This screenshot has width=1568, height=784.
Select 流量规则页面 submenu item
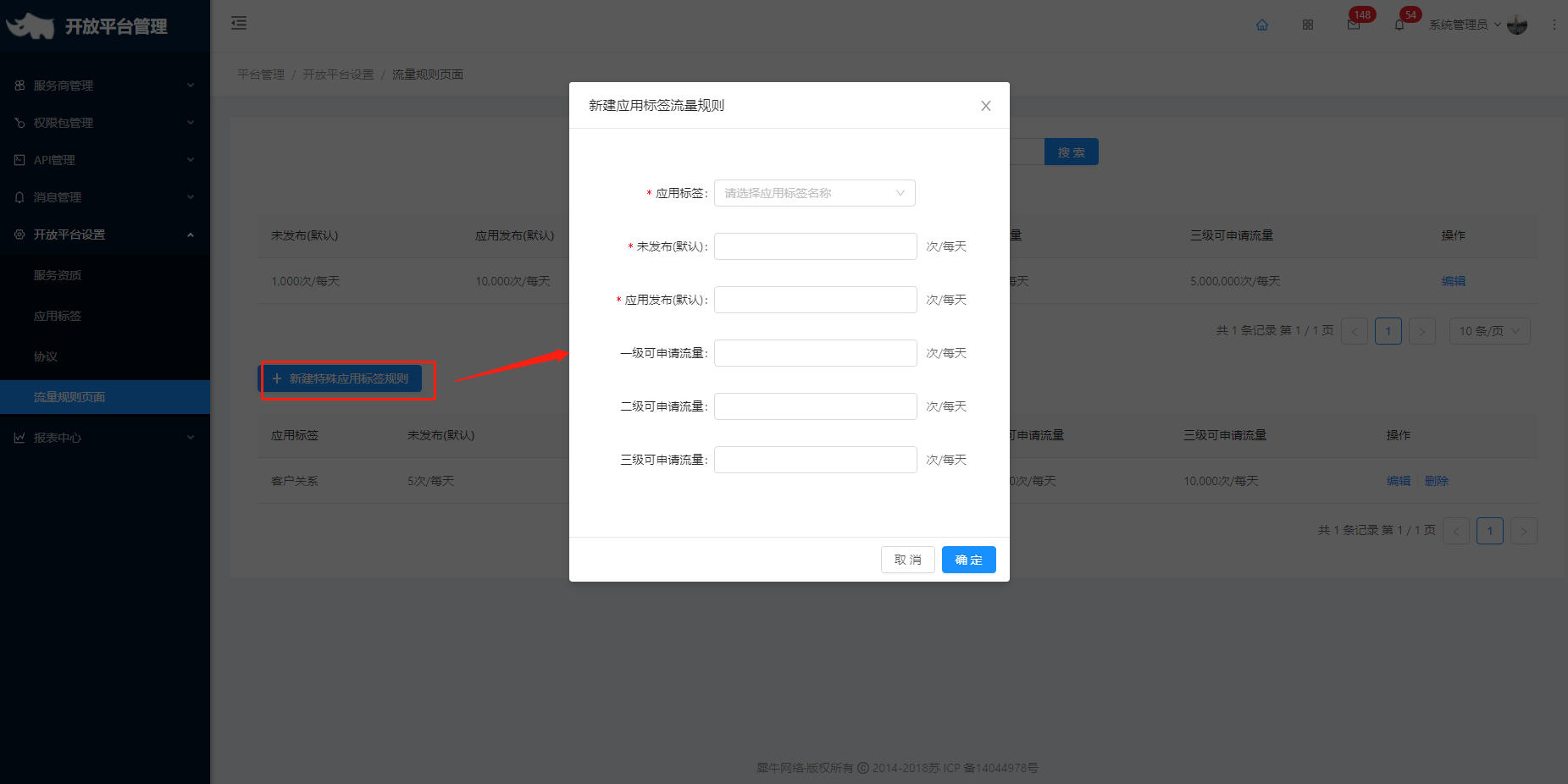point(105,397)
